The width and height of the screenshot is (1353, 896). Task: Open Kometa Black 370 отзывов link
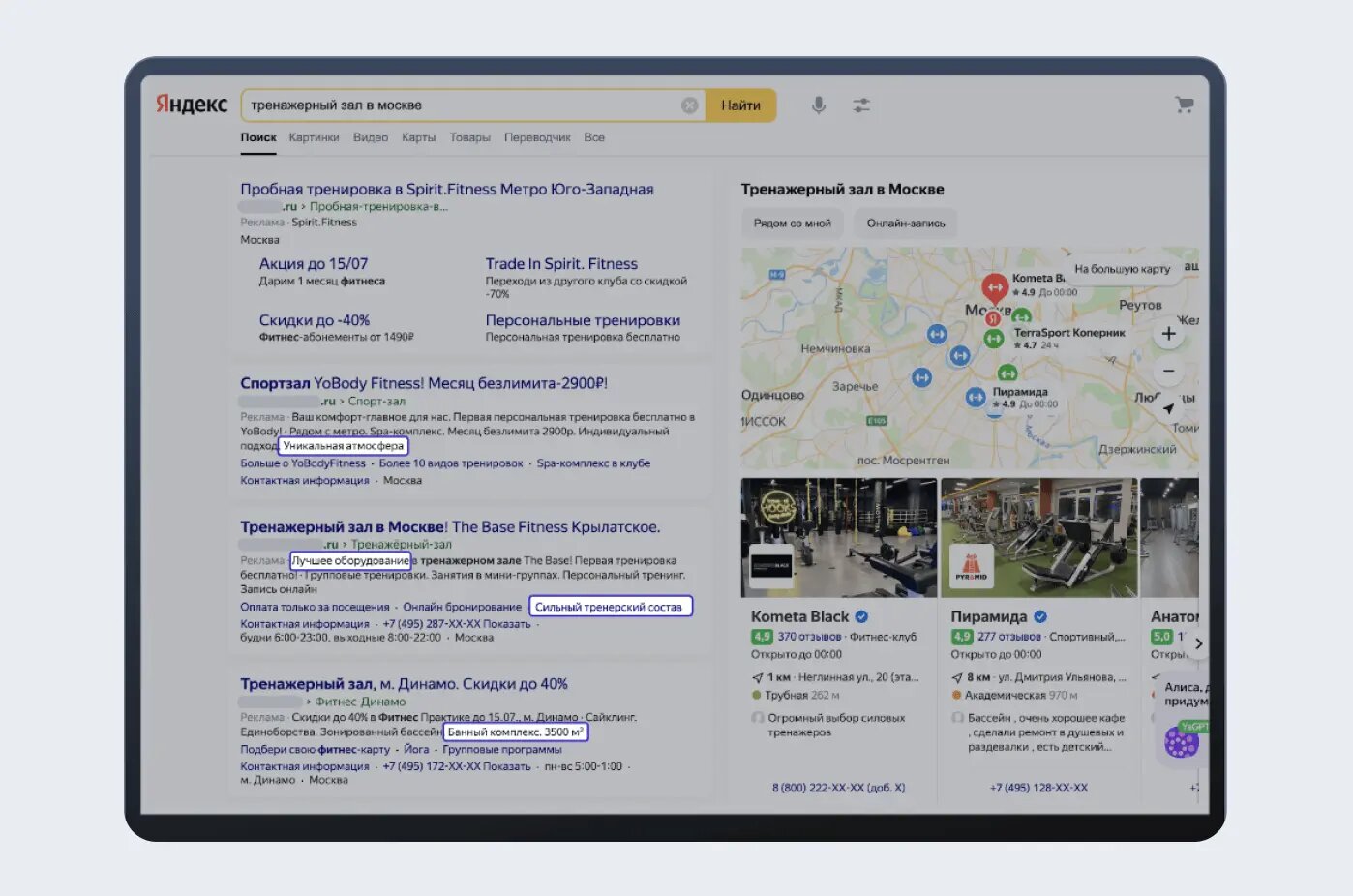click(x=809, y=637)
